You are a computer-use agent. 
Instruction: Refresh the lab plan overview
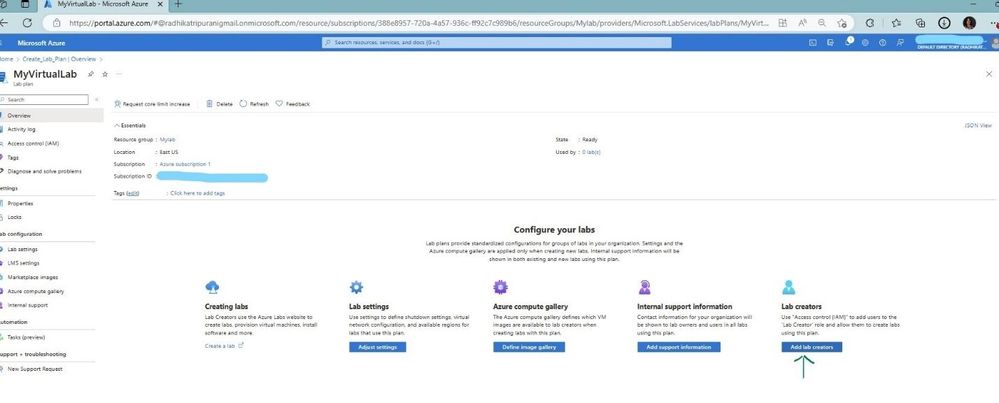[254, 104]
